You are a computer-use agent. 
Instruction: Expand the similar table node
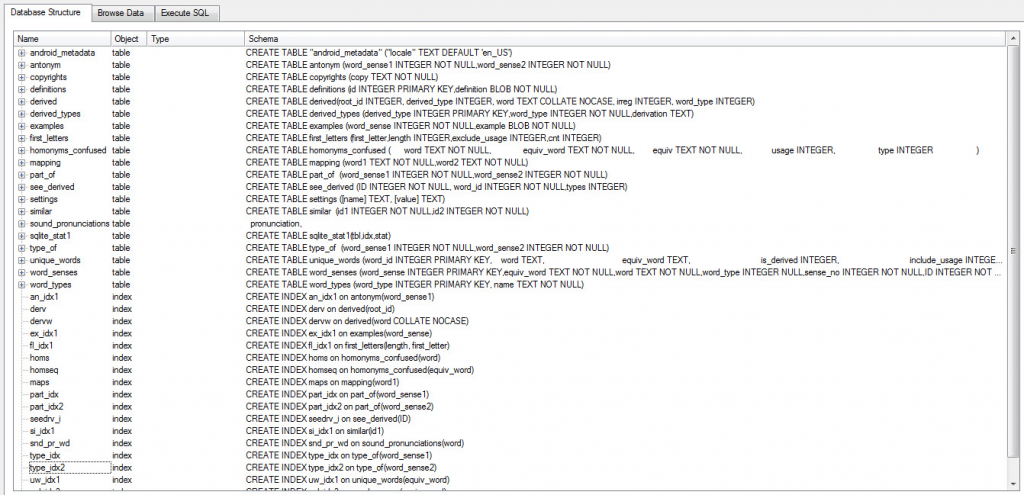[x=21, y=211]
